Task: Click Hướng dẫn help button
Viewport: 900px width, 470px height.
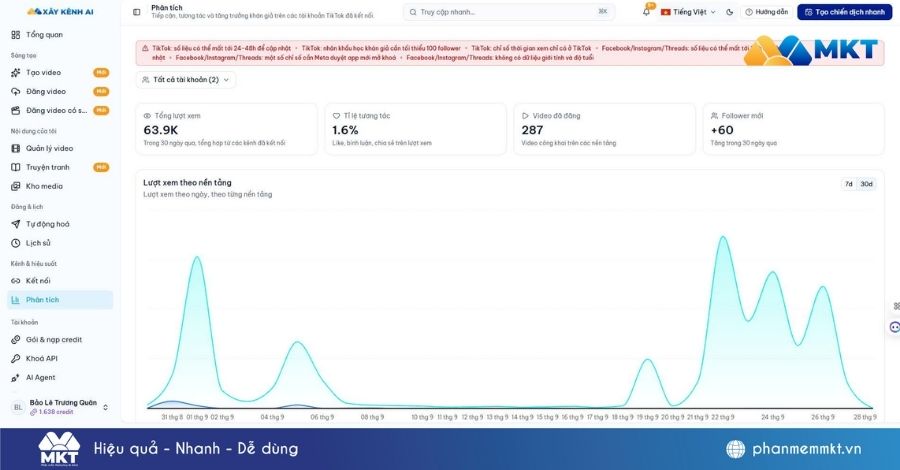Action: (766, 12)
